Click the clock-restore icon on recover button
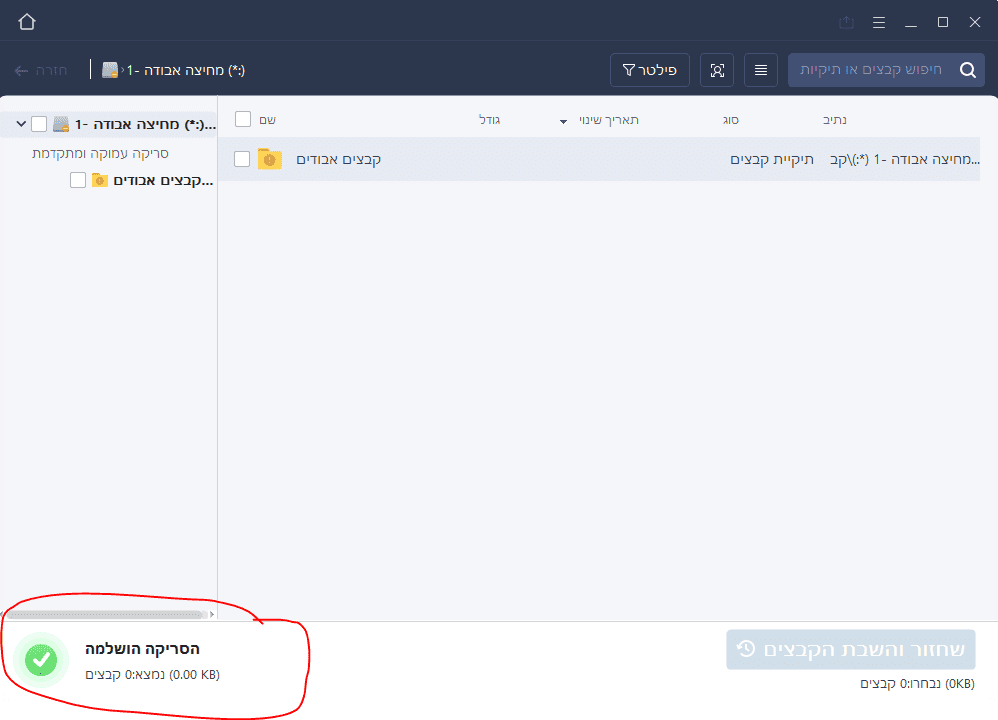Screen dimensions: 998x720 pos(746,649)
